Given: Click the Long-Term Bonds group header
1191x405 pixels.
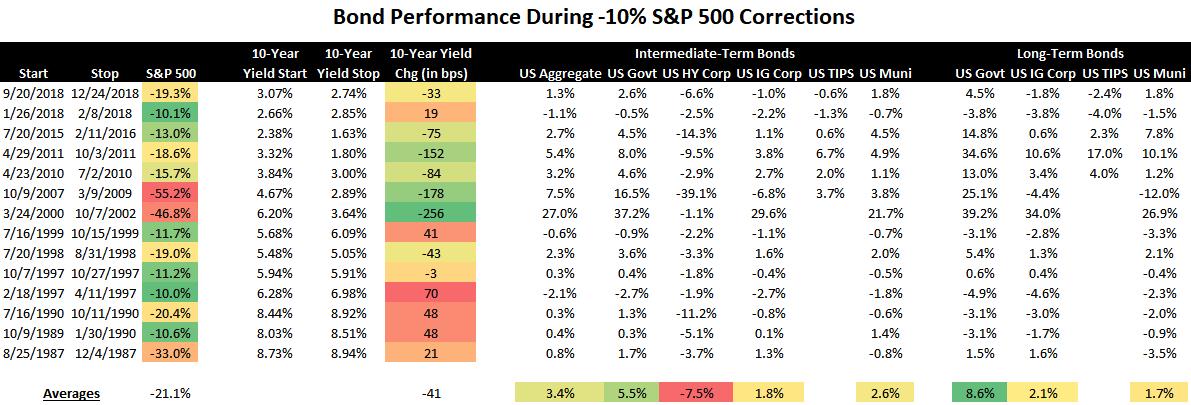Looking at the screenshot, I should point(1069,54).
